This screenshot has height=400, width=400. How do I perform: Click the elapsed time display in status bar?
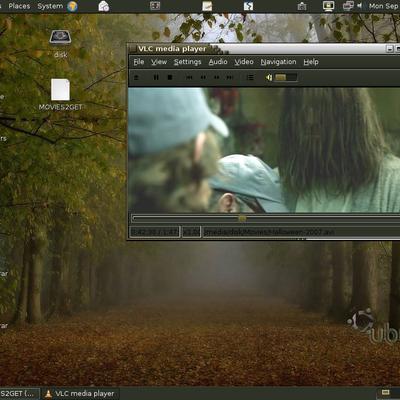[x=155, y=232]
